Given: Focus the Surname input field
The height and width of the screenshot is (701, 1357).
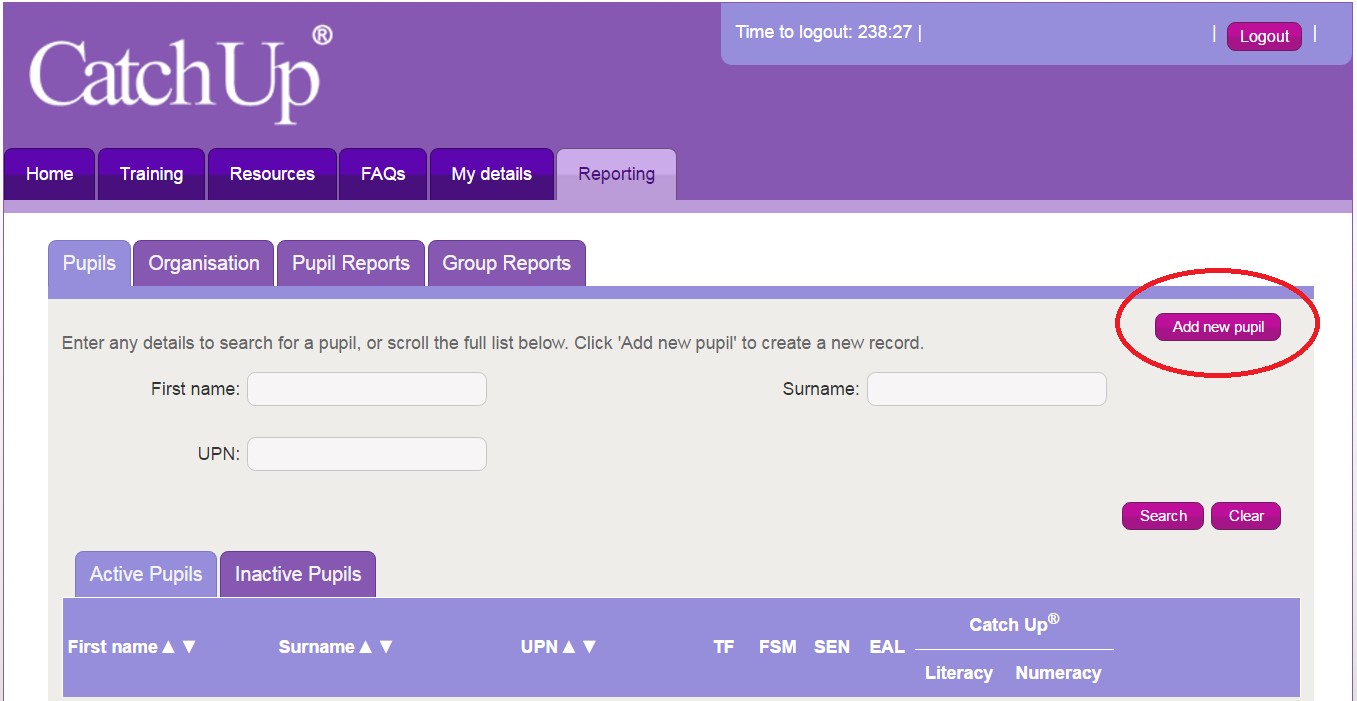Looking at the screenshot, I should [x=987, y=389].
